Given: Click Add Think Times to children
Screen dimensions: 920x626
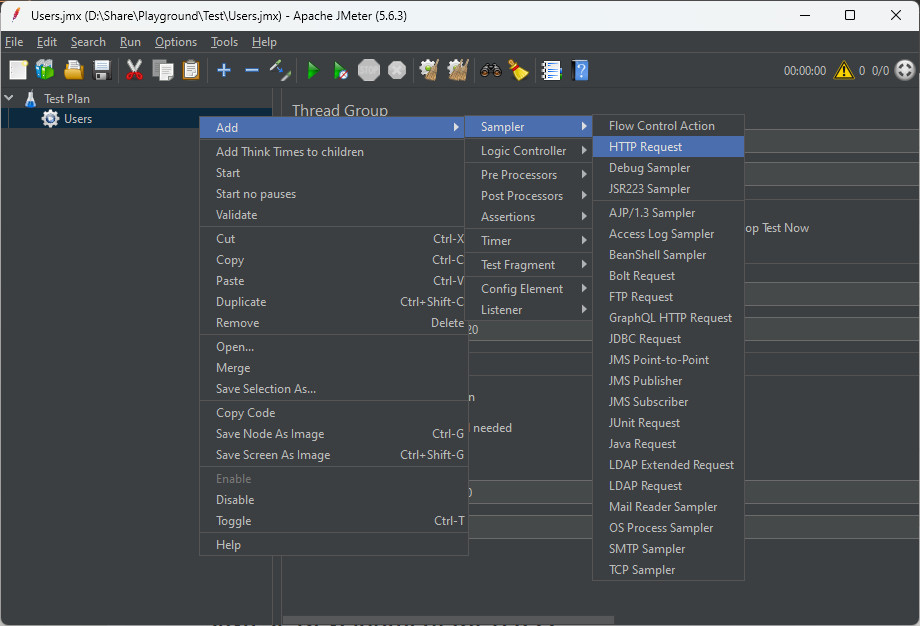Looking at the screenshot, I should pyautogui.click(x=334, y=152).
